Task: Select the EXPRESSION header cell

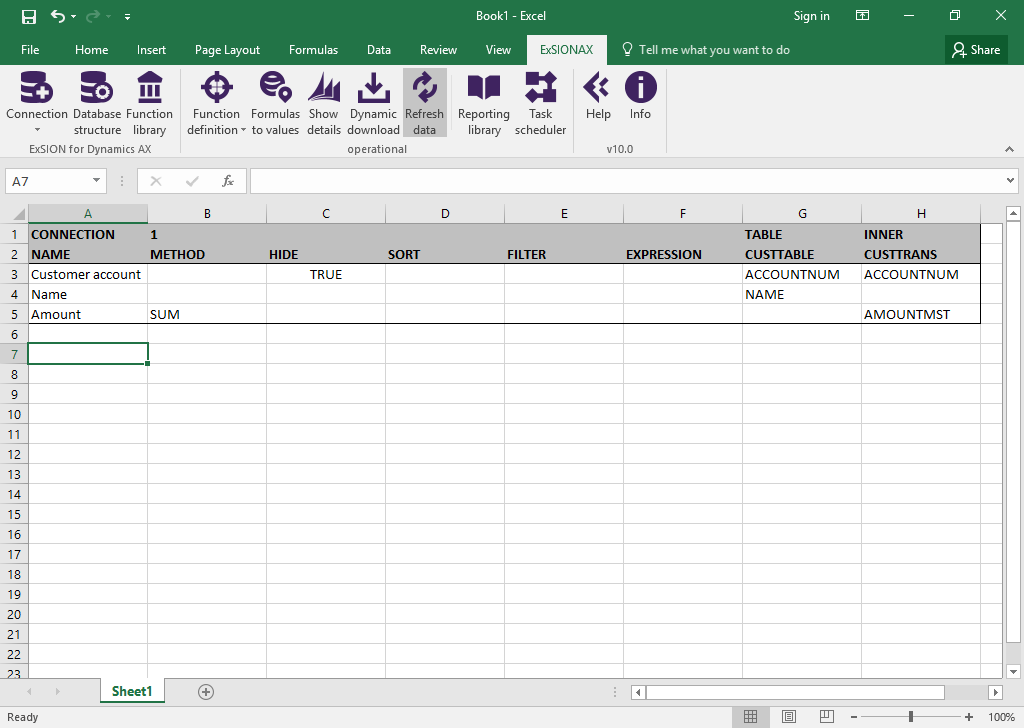Action: pos(682,255)
